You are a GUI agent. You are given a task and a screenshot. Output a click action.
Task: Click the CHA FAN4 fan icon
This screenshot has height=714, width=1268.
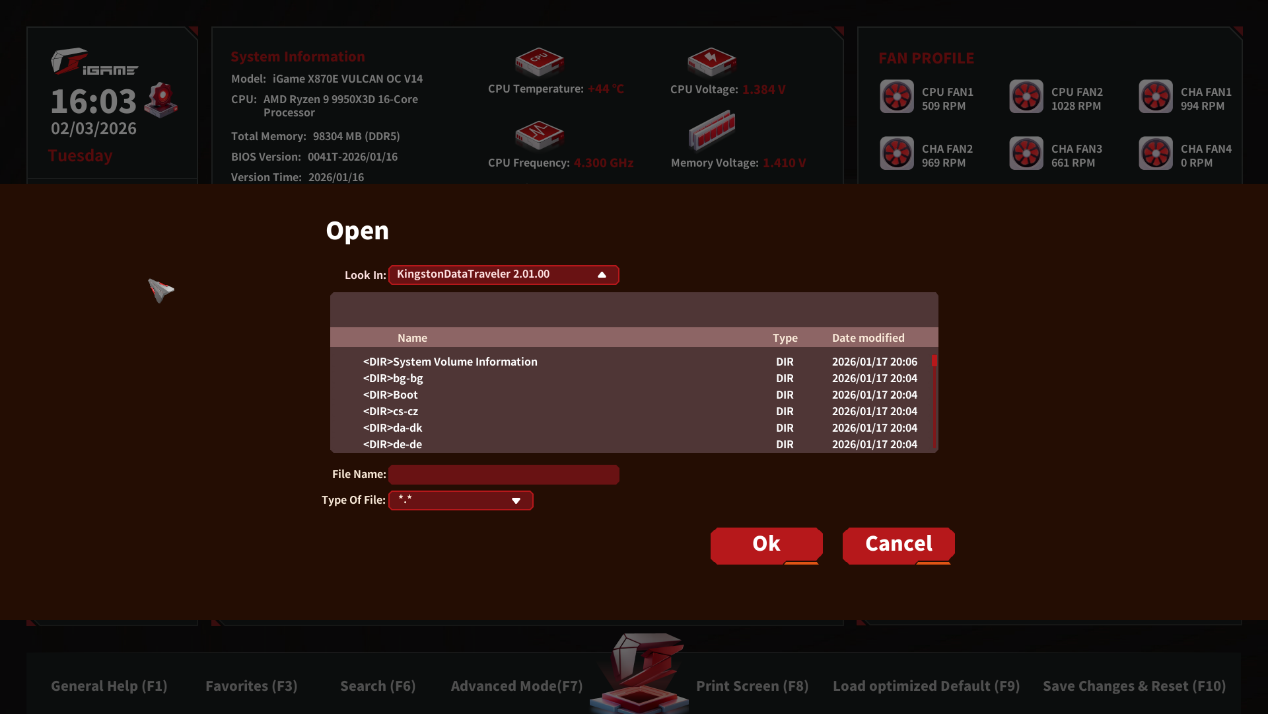coord(1156,154)
